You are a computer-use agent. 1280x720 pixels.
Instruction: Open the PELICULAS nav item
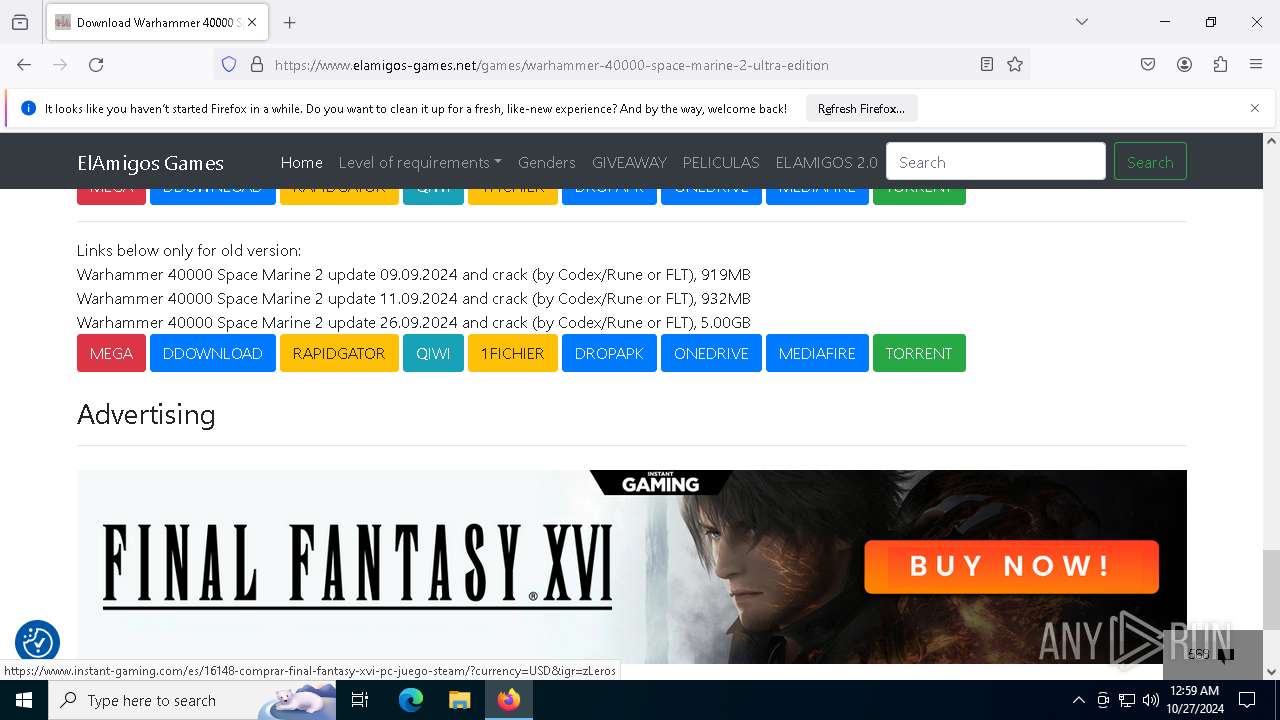(x=721, y=162)
